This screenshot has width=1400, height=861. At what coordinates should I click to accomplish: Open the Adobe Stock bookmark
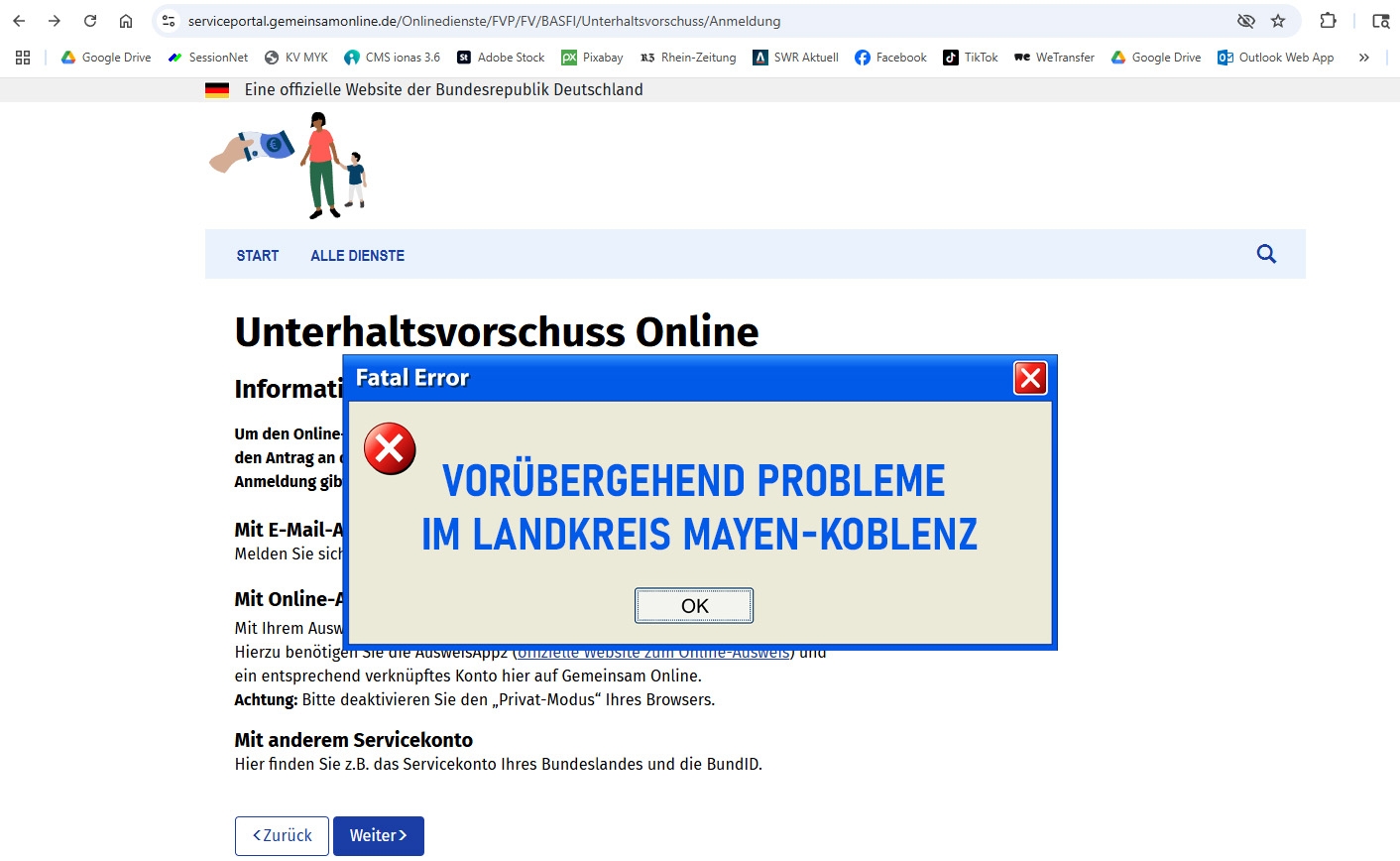[501, 58]
